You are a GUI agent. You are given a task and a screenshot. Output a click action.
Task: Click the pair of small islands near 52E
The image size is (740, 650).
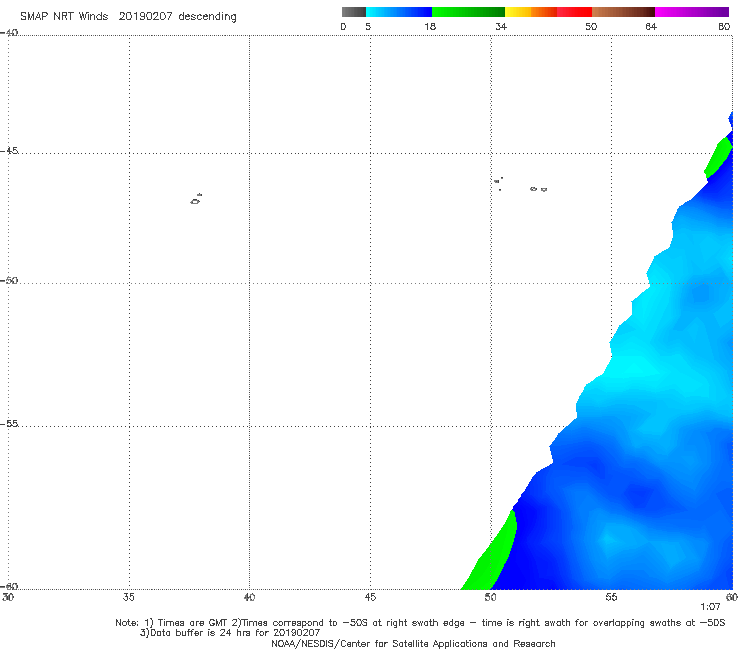(x=538, y=189)
